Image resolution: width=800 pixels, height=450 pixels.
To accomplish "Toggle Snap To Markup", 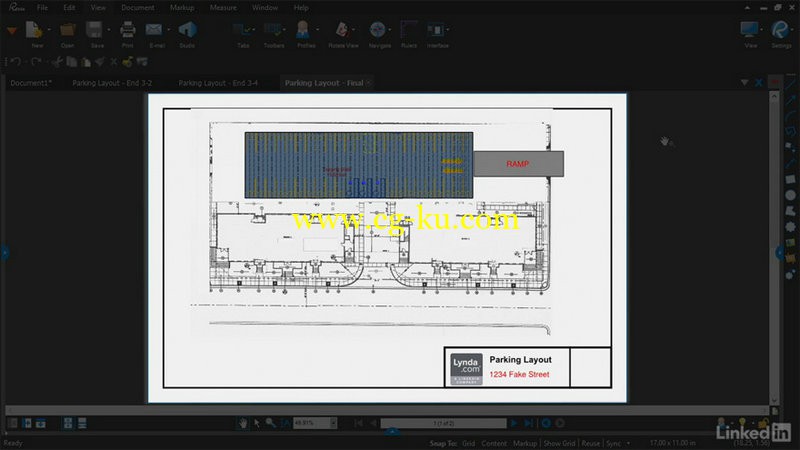I will click(x=524, y=443).
